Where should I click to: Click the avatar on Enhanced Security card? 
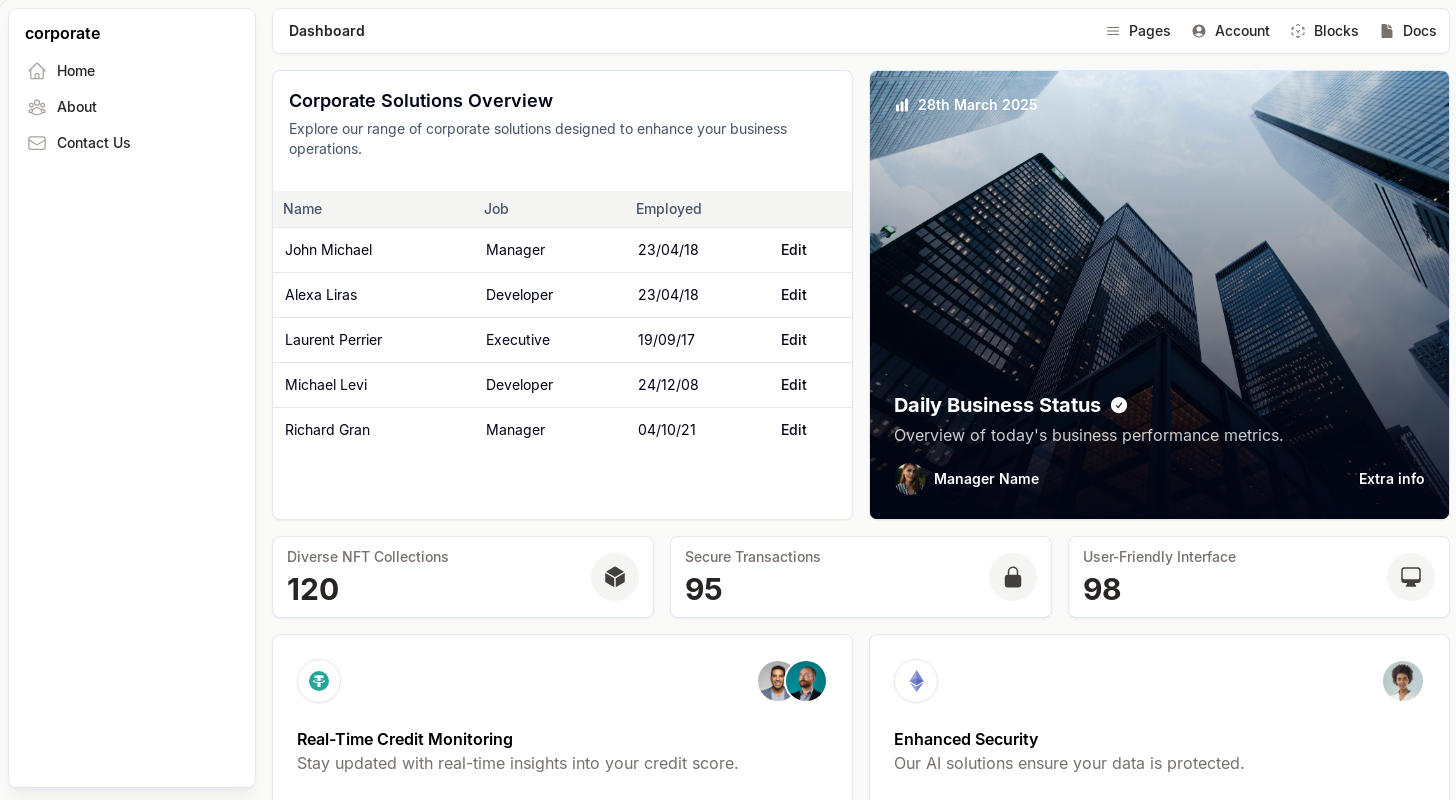1403,681
